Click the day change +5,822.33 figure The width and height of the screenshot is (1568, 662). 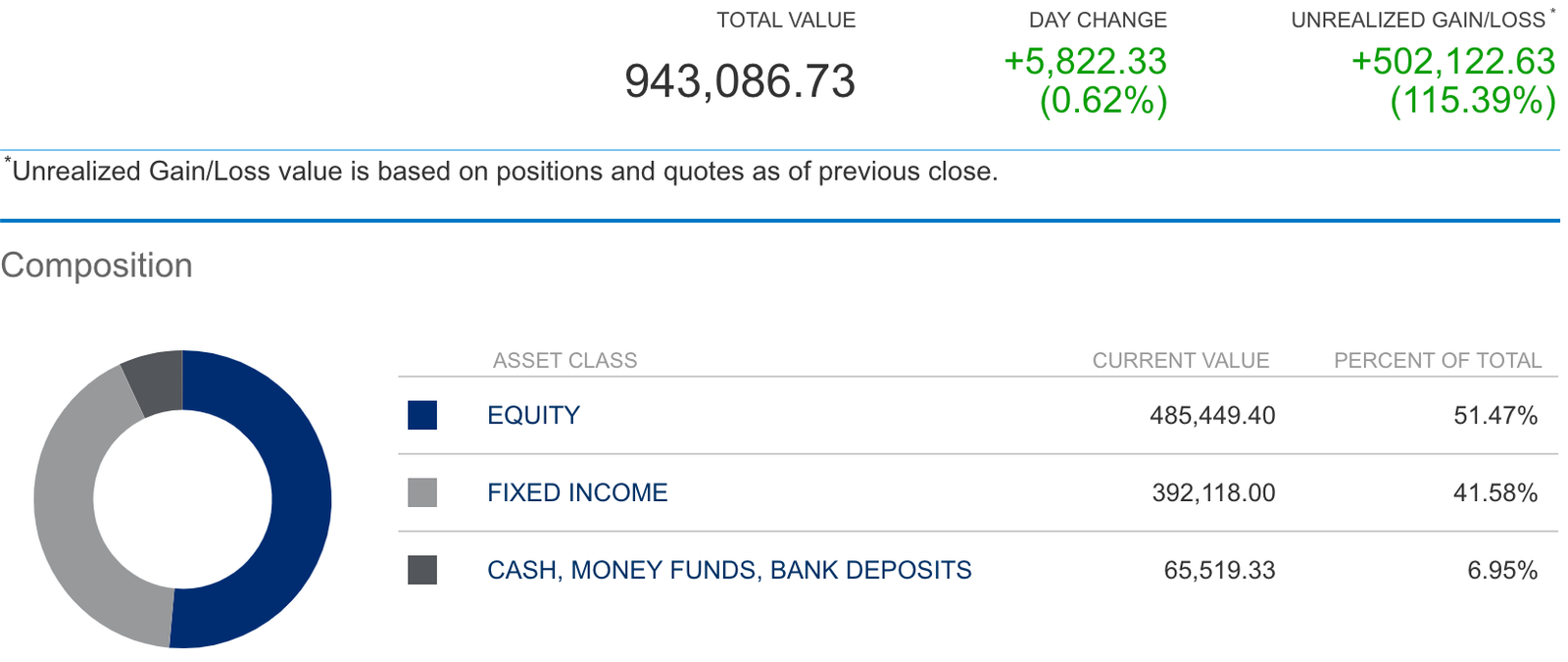[x=1085, y=62]
